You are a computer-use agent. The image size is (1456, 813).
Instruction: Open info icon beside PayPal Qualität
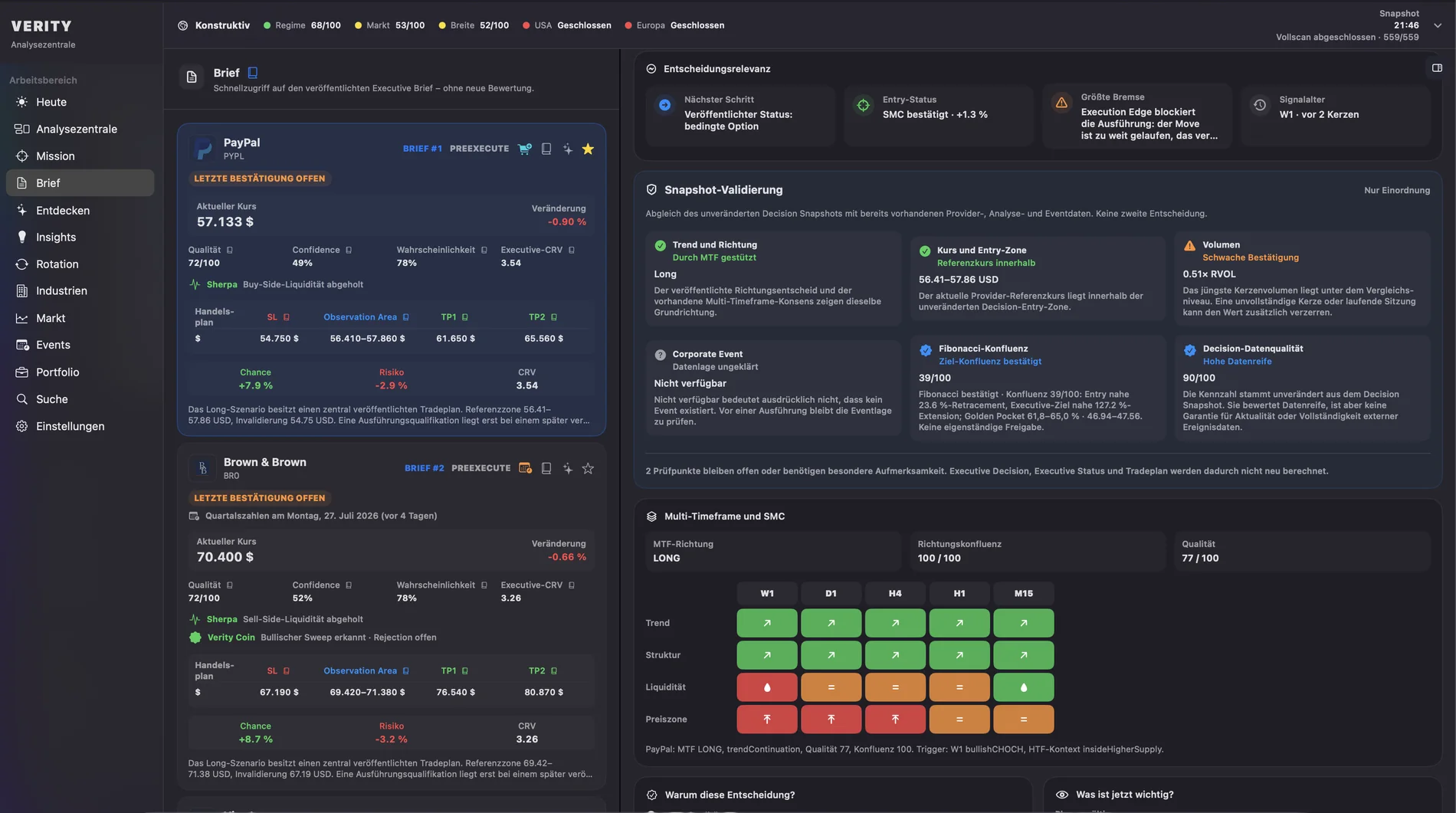point(230,250)
